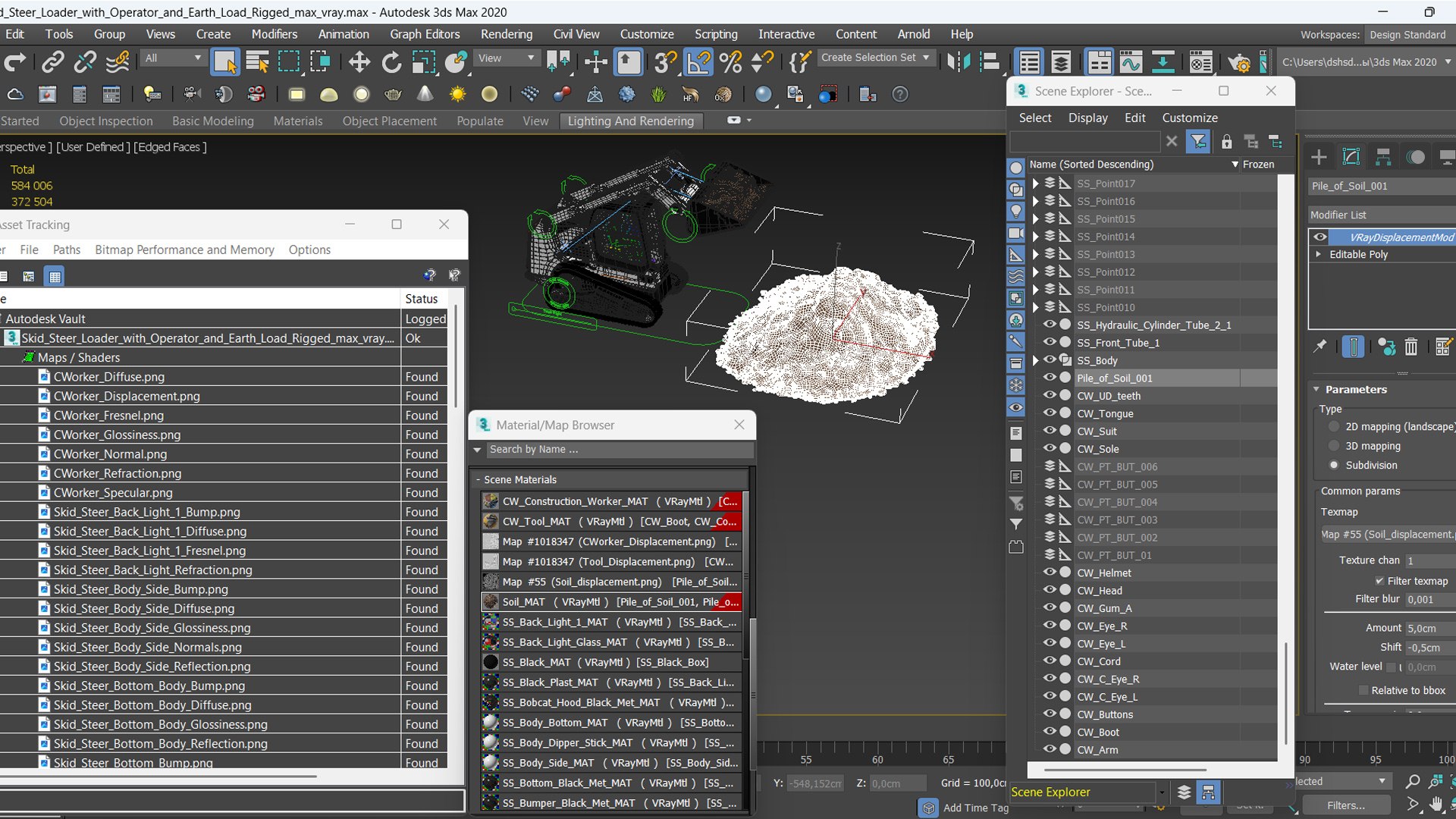Click Scene Explorer filter funnel button
1456x819 pixels.
pos(1198,142)
